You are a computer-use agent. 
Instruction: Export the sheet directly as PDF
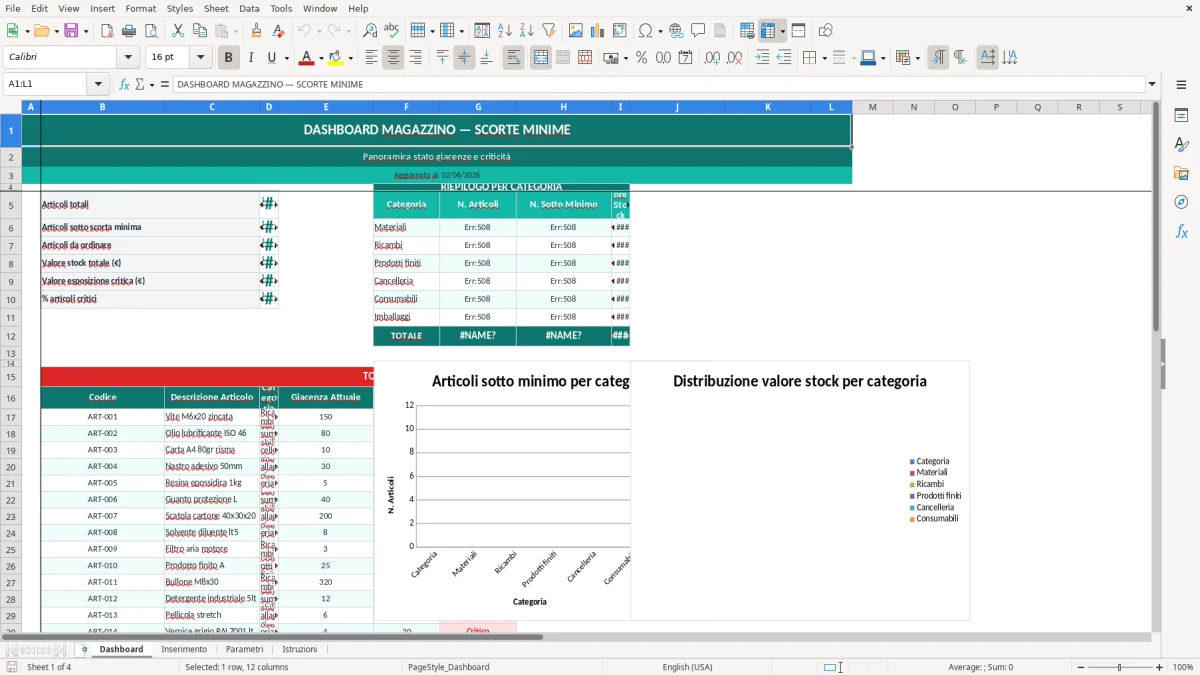pos(107,31)
